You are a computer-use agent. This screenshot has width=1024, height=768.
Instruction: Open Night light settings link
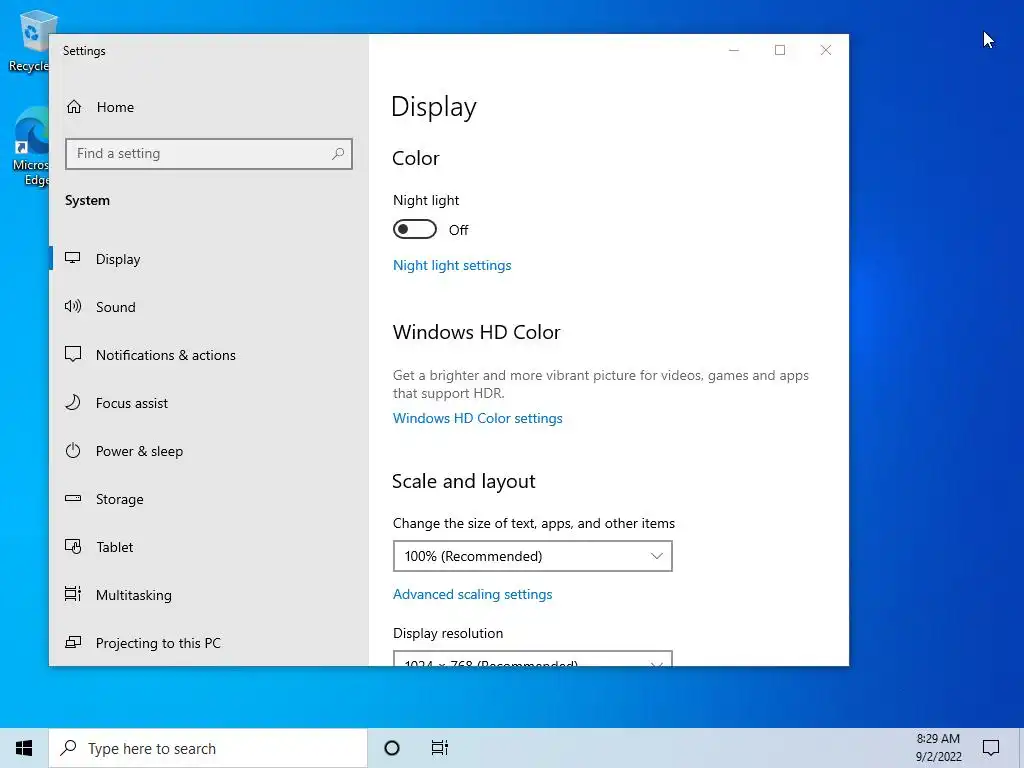pos(452,265)
